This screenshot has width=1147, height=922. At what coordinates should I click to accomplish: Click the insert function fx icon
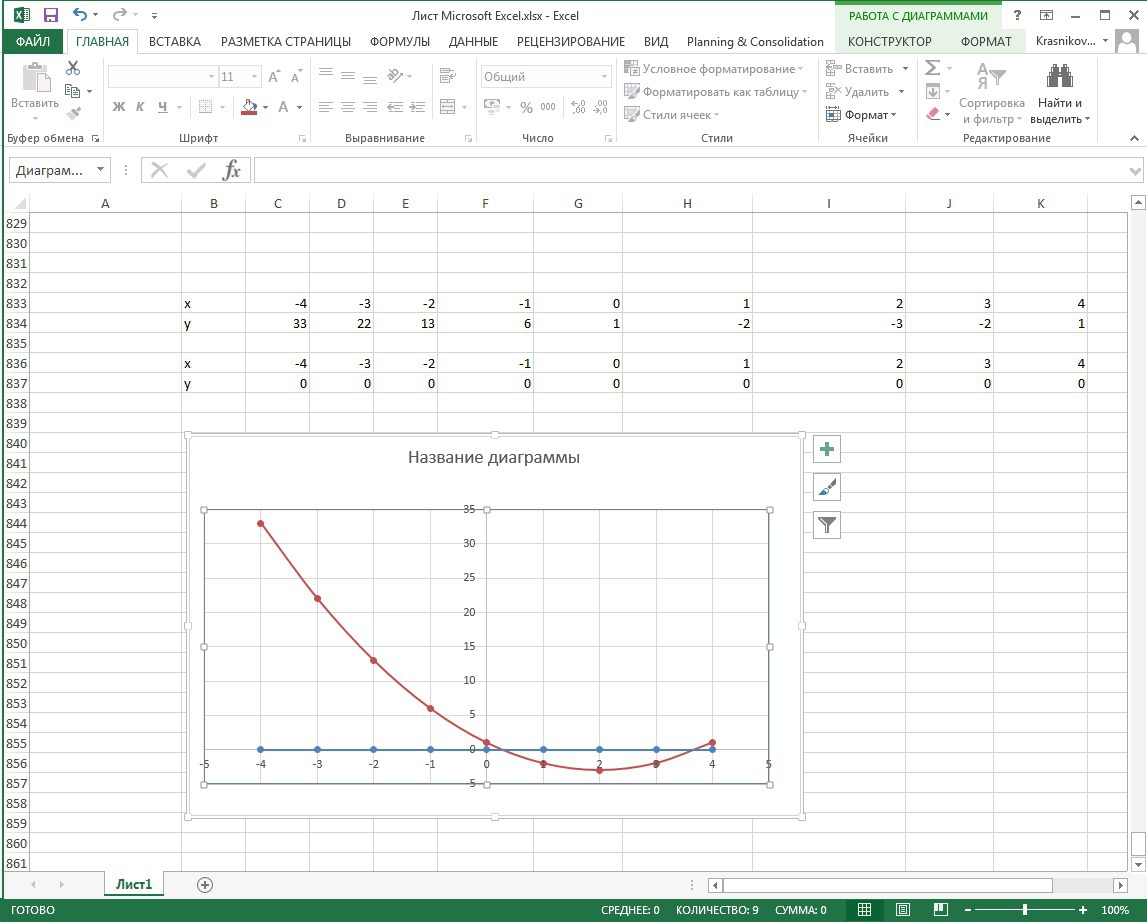(231, 170)
